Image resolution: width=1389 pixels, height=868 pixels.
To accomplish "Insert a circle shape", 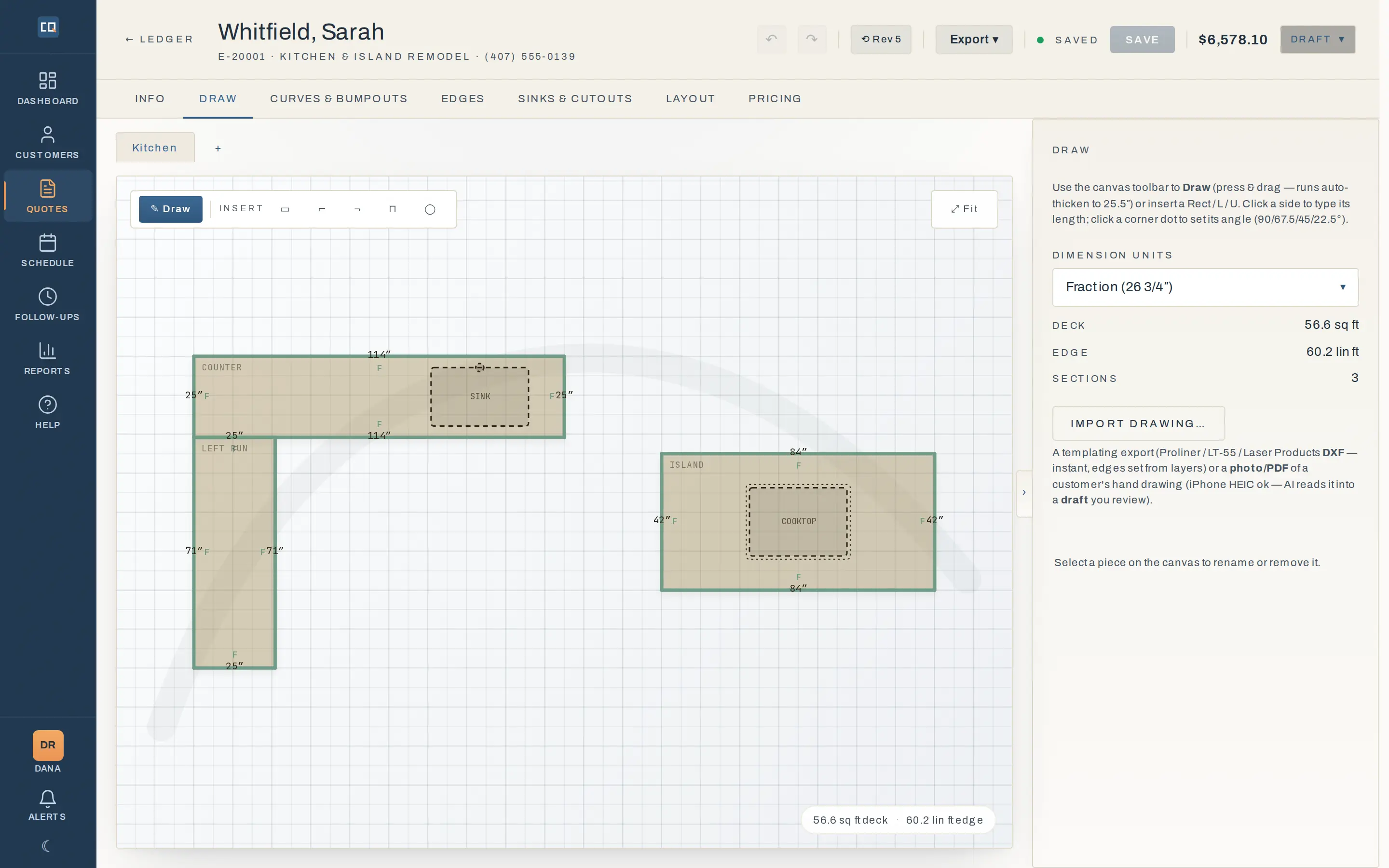I will pos(430,210).
